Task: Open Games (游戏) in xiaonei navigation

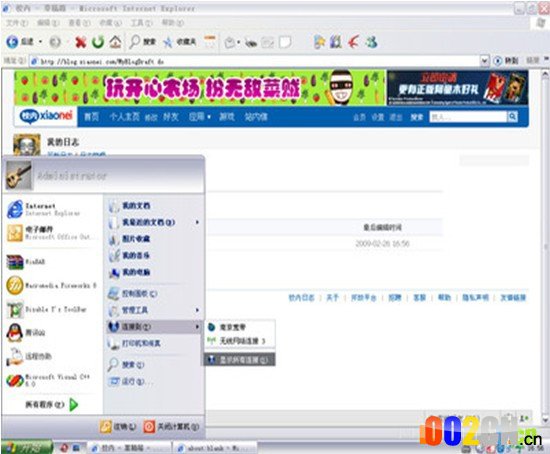Action: click(x=227, y=117)
